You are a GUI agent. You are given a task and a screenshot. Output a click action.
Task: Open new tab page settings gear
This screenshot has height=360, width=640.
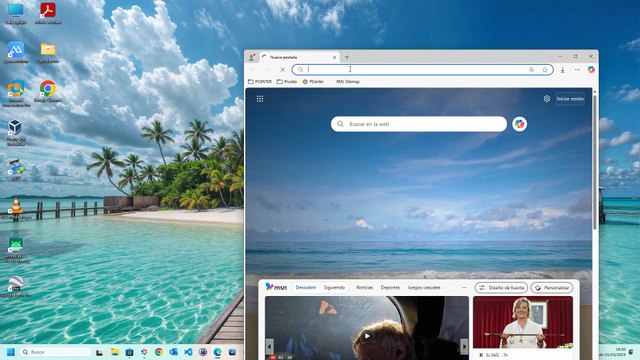click(x=547, y=99)
